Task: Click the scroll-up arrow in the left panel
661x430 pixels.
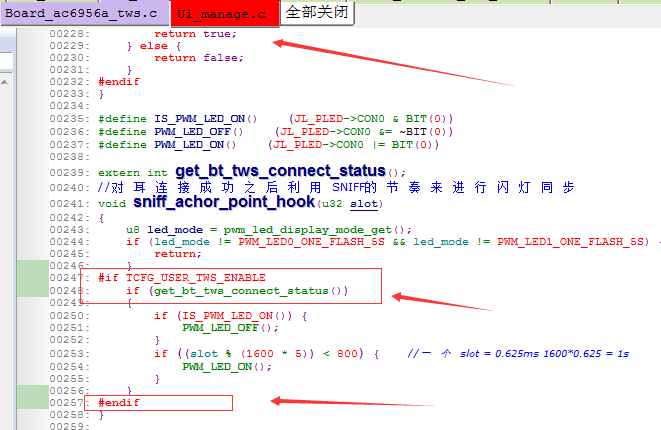Action: coord(5,82)
